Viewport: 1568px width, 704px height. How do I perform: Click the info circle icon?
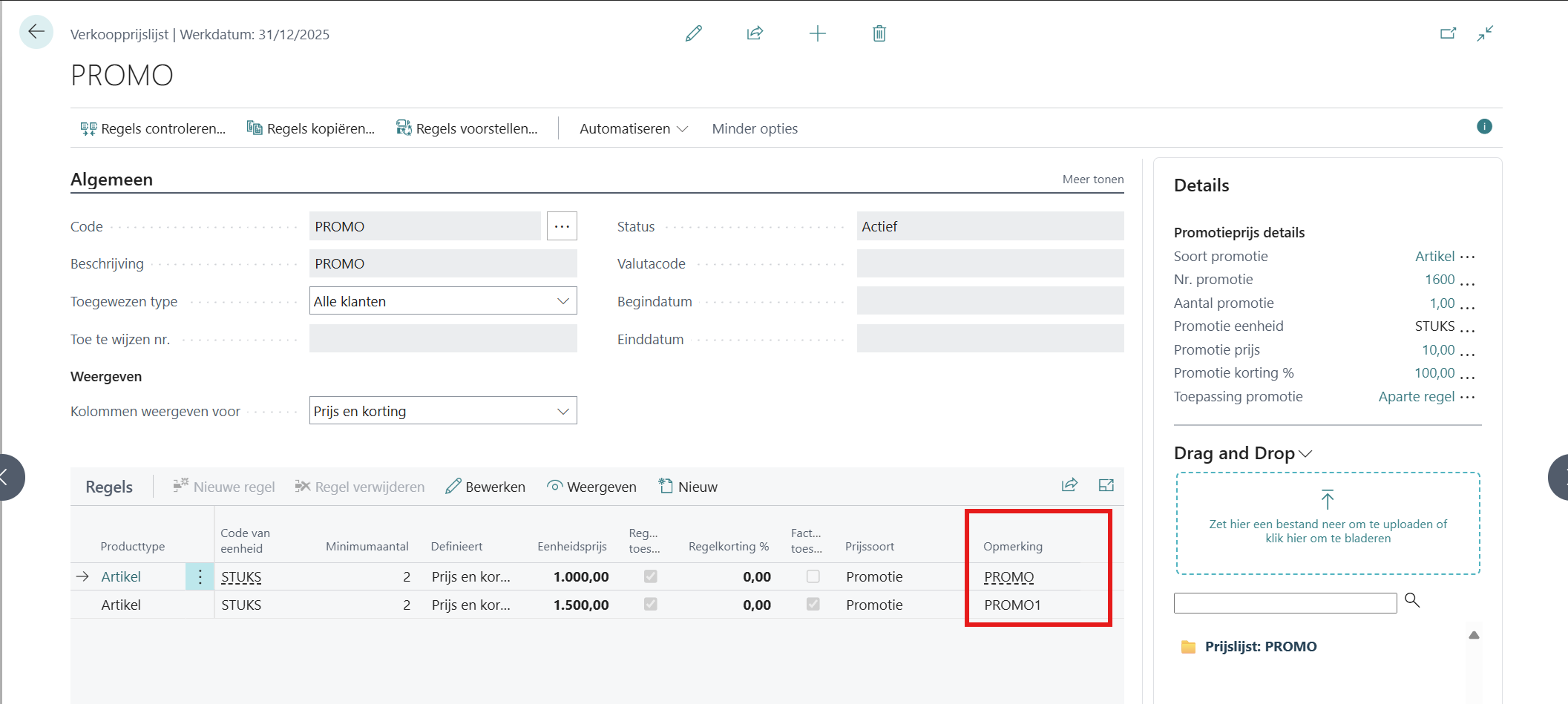click(1483, 127)
